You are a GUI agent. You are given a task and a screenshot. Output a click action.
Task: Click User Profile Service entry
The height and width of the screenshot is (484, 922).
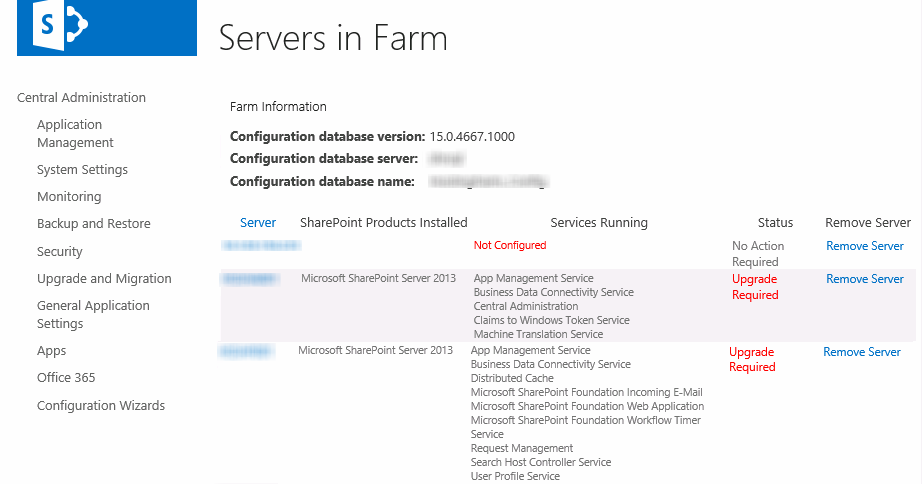pos(515,476)
